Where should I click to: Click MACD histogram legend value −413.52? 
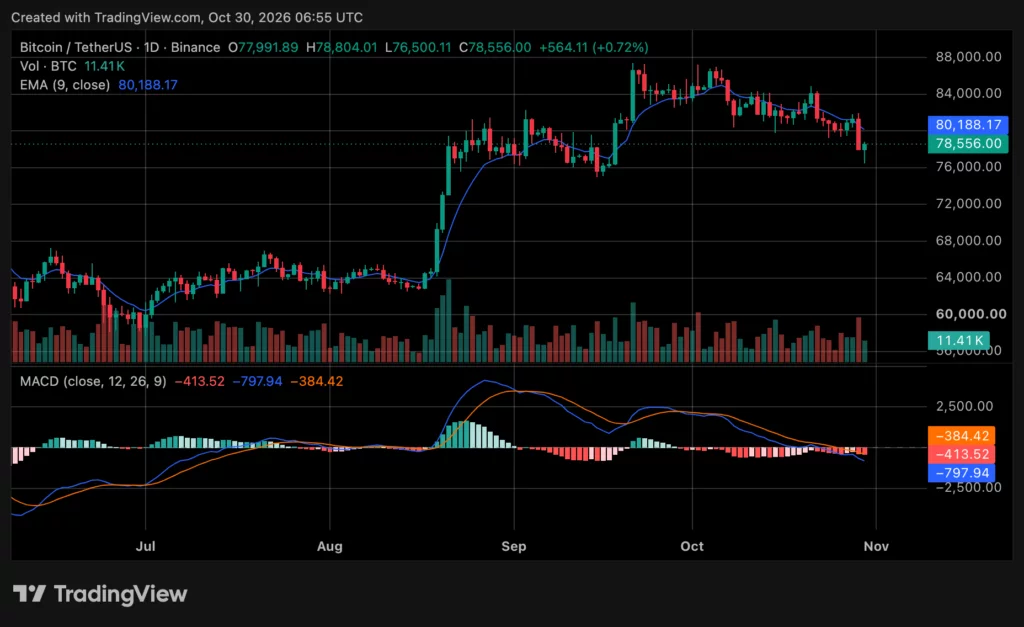[199, 381]
